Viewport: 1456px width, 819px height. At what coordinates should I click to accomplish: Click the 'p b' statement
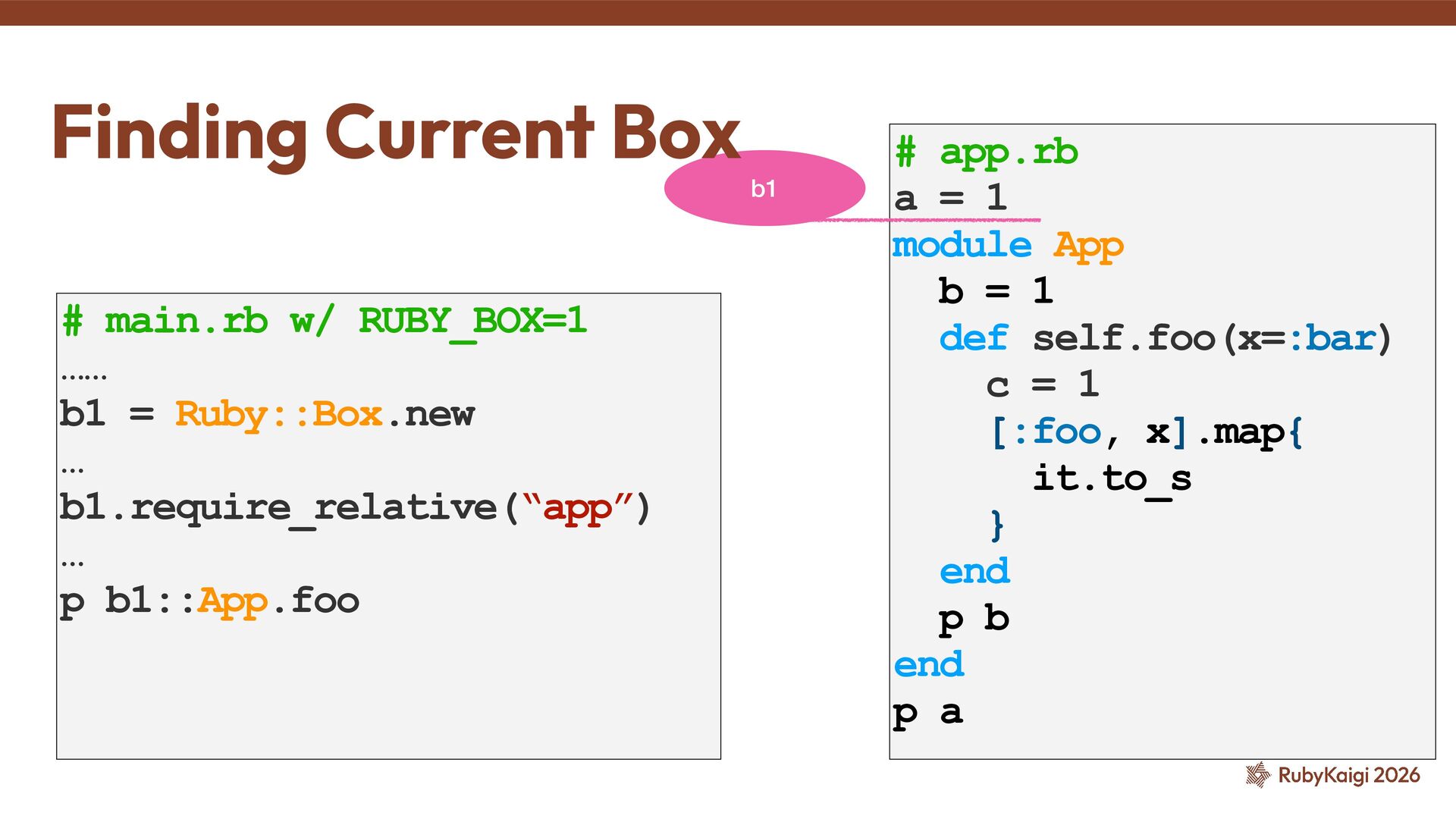tap(974, 619)
